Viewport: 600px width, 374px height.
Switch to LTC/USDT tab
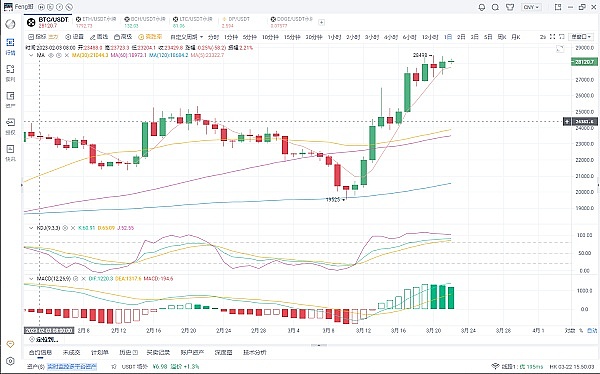192,22
